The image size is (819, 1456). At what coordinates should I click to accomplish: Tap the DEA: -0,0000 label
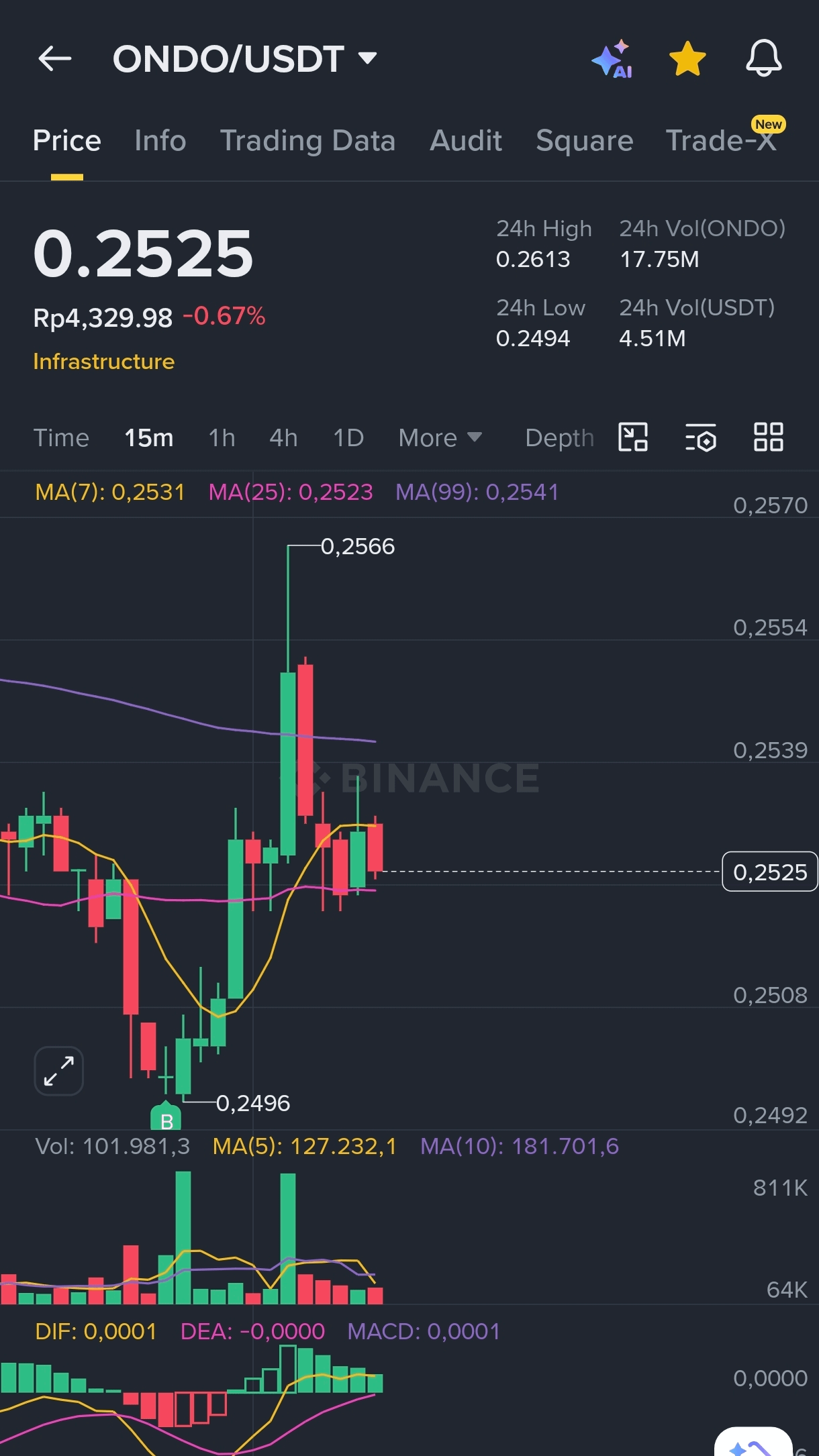(x=252, y=1331)
